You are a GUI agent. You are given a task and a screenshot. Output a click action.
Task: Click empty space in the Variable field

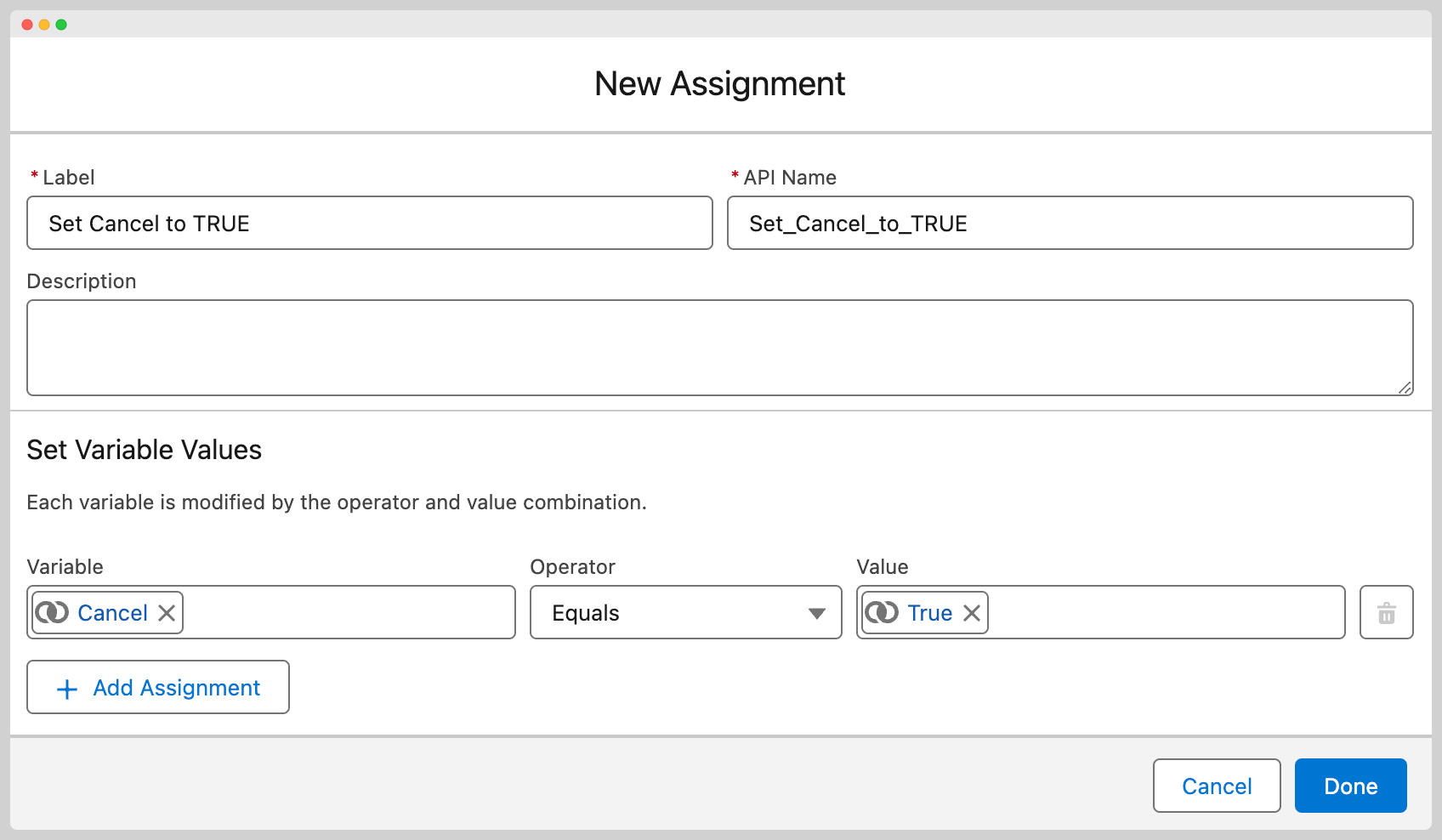349,613
